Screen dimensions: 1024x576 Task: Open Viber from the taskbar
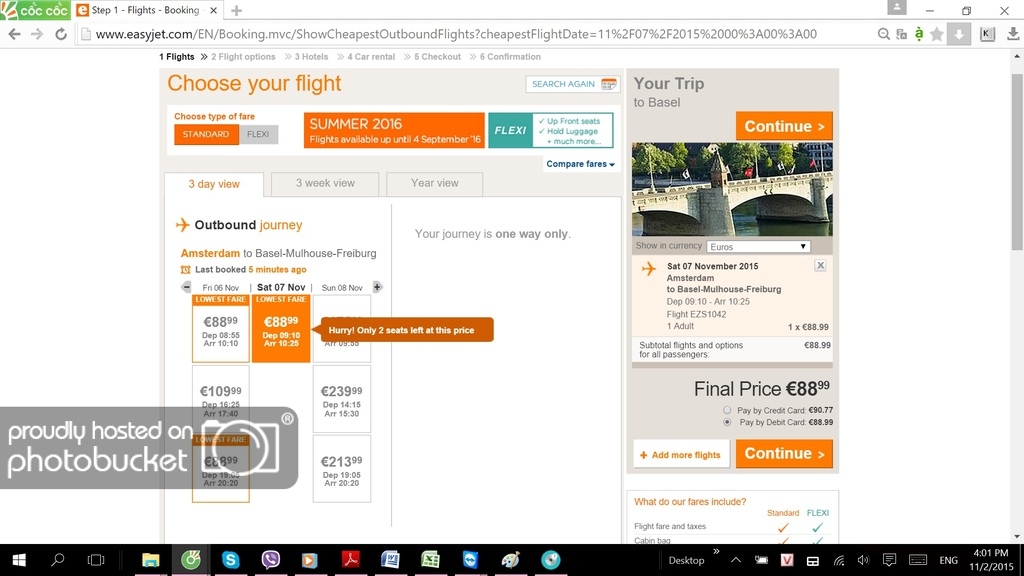click(x=270, y=560)
